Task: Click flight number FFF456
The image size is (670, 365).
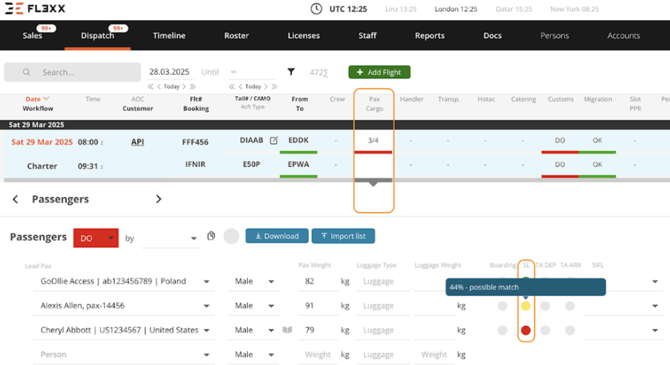Action: coord(195,142)
